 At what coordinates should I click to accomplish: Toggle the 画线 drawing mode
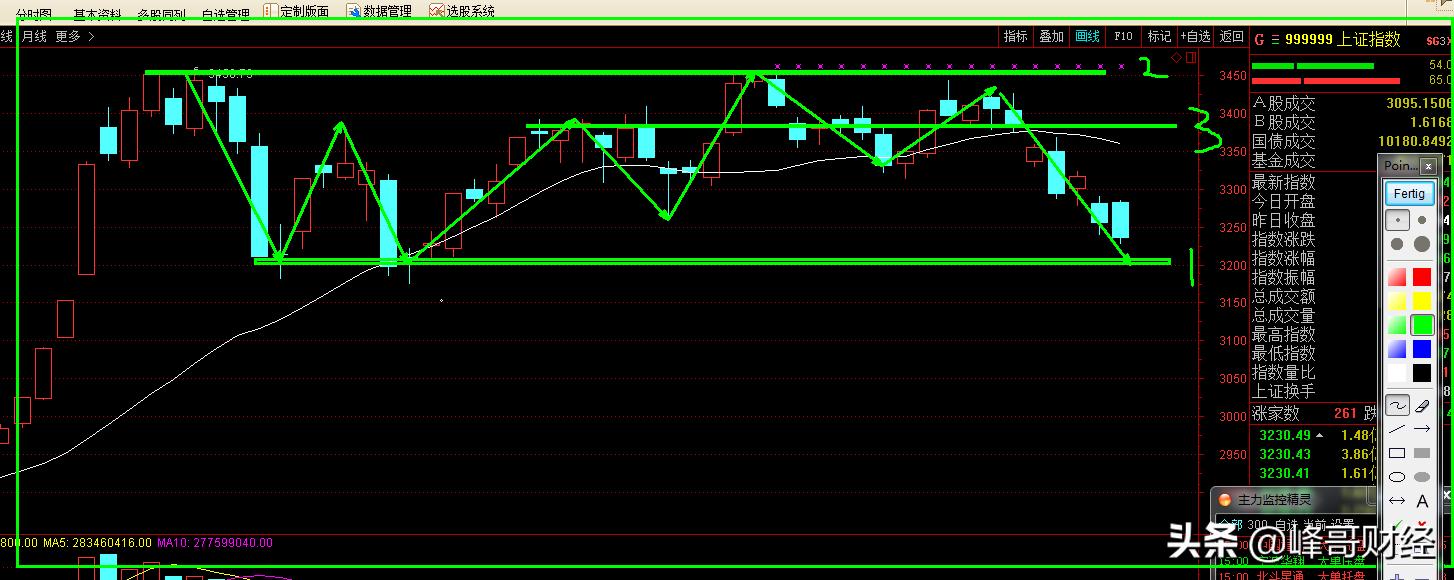pyautogui.click(x=1087, y=36)
